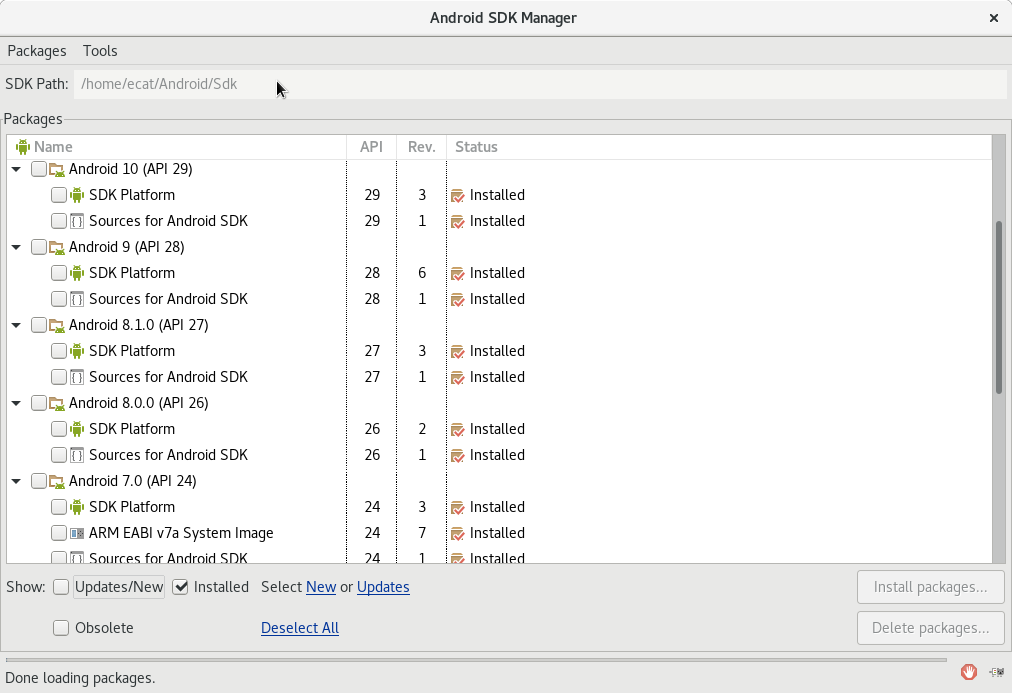This screenshot has height=693, width=1012.
Task: Collapse the Android 8.0.0 (API 26) group
Action: 17,403
